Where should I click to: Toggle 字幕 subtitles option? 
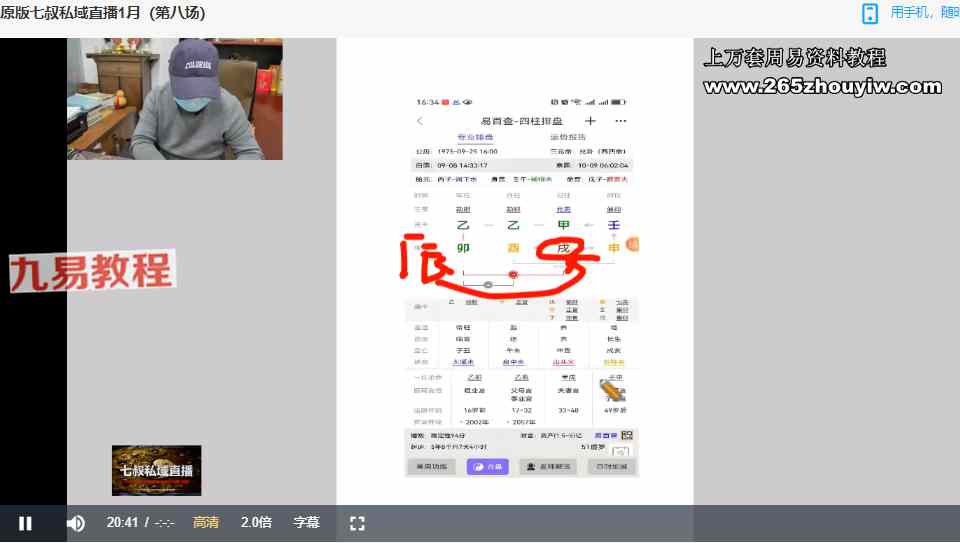(306, 523)
